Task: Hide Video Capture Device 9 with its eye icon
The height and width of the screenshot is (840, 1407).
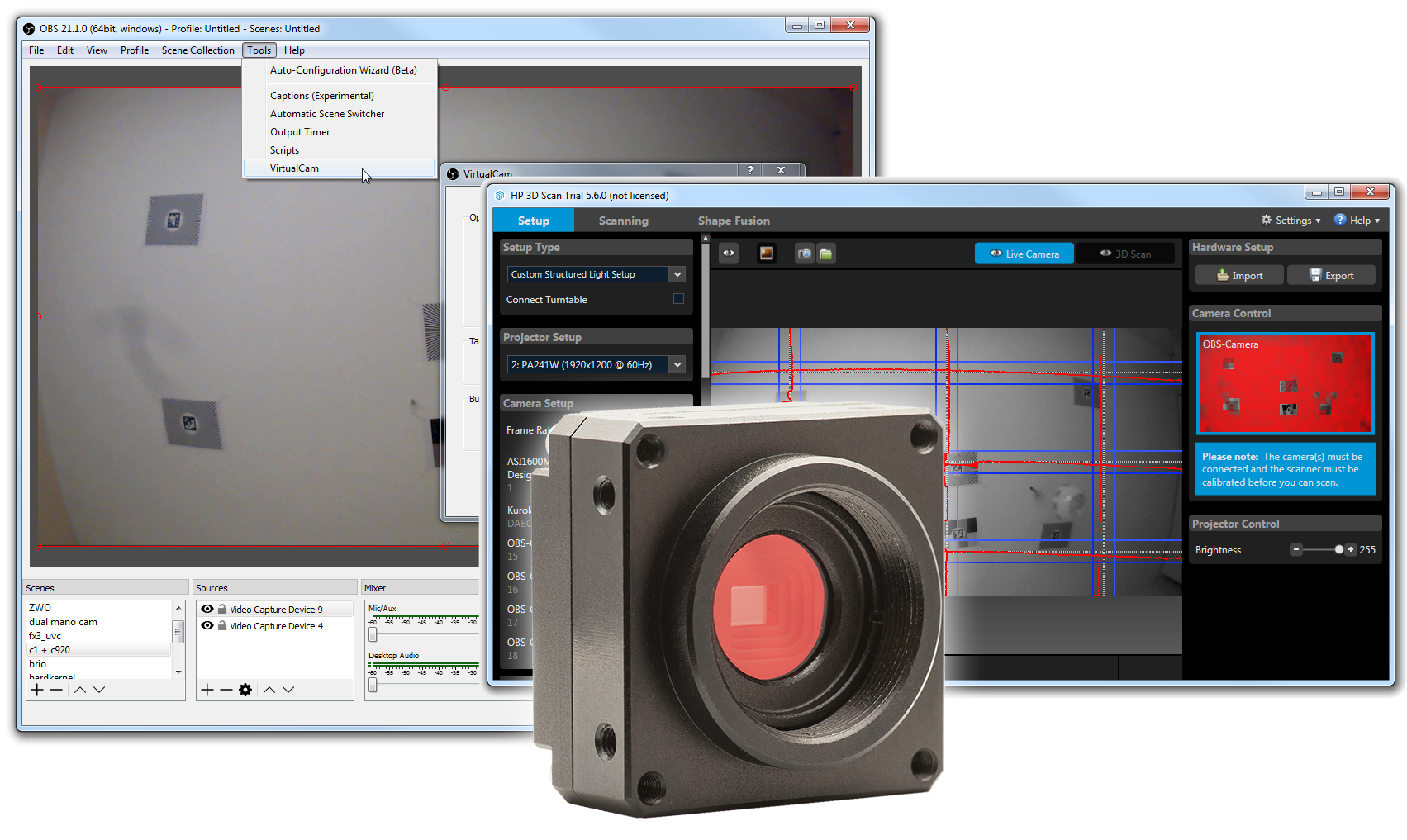Action: coord(207,609)
